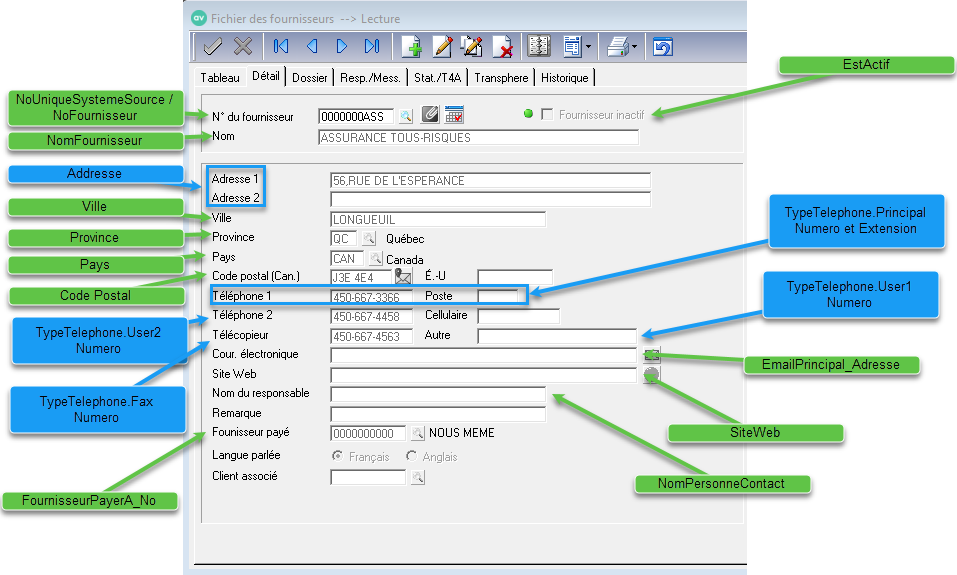This screenshot has height=575, width=957.
Task: Open the printer dropdown arrow in the toolbar
Action: tap(634, 46)
